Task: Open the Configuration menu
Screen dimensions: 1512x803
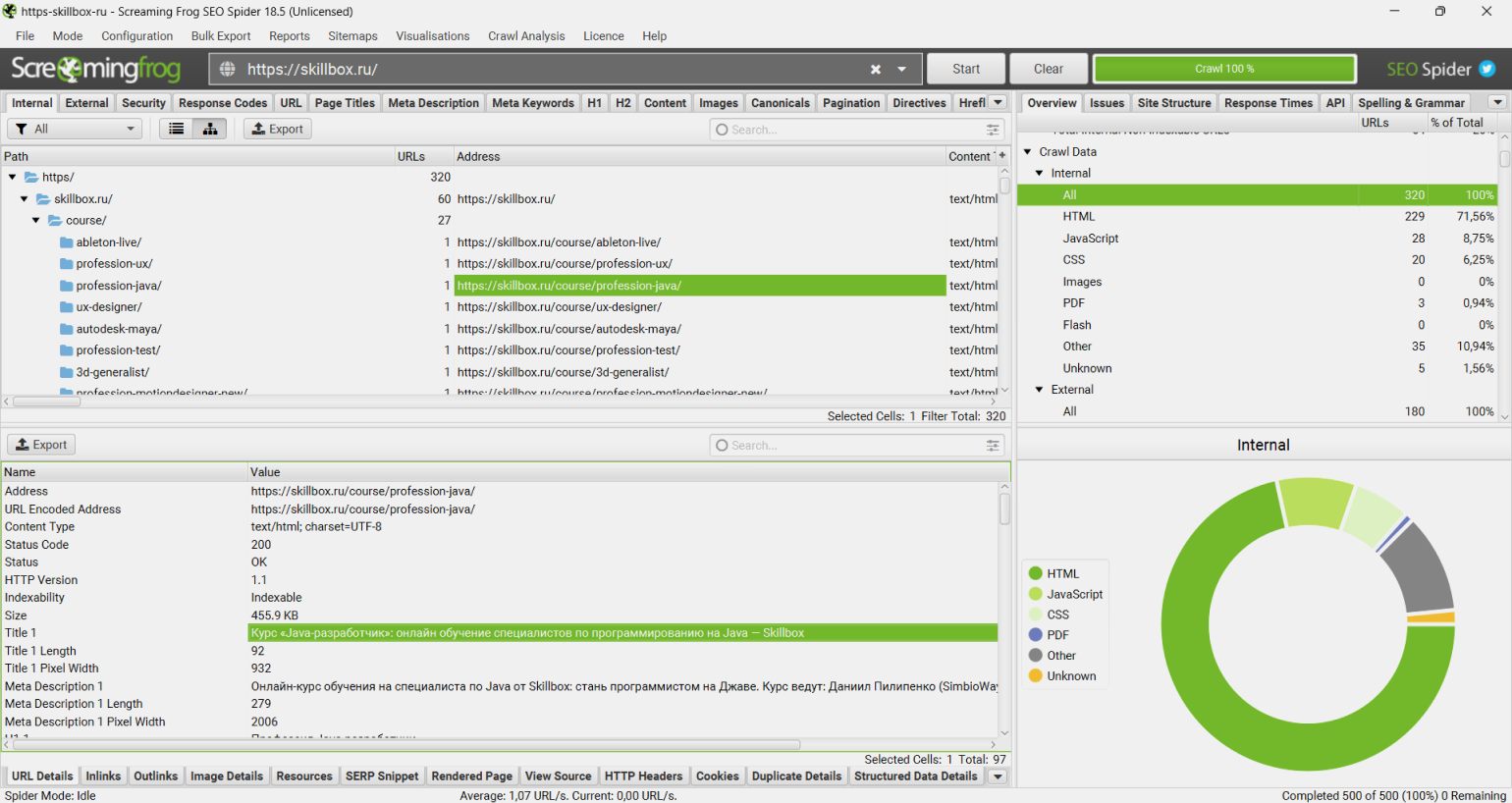Action: (x=136, y=36)
